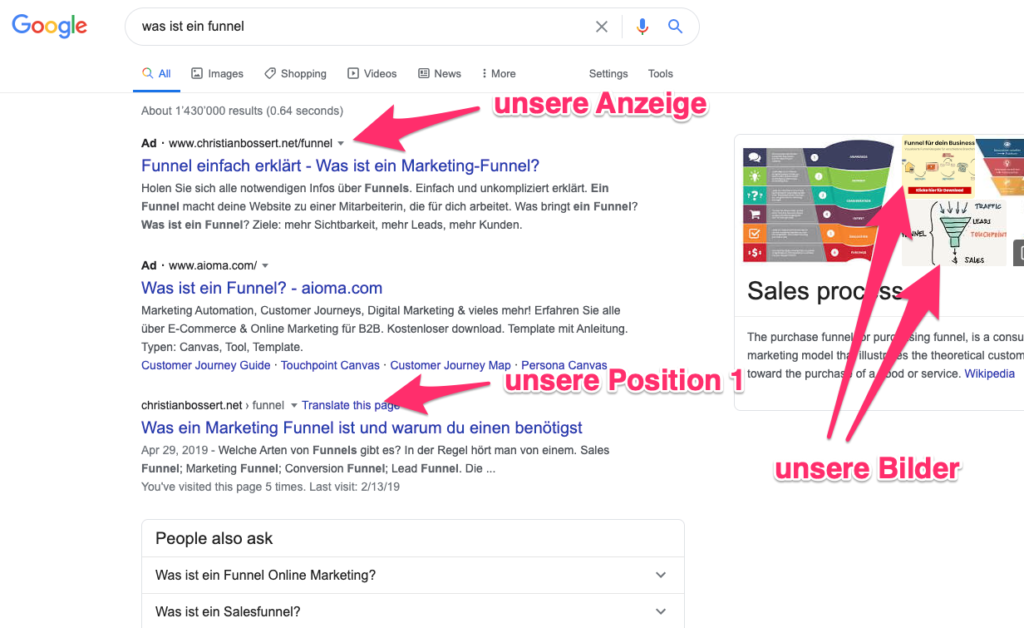Click the Customer Journey Map sitelink
1024x628 pixels.
(x=450, y=366)
